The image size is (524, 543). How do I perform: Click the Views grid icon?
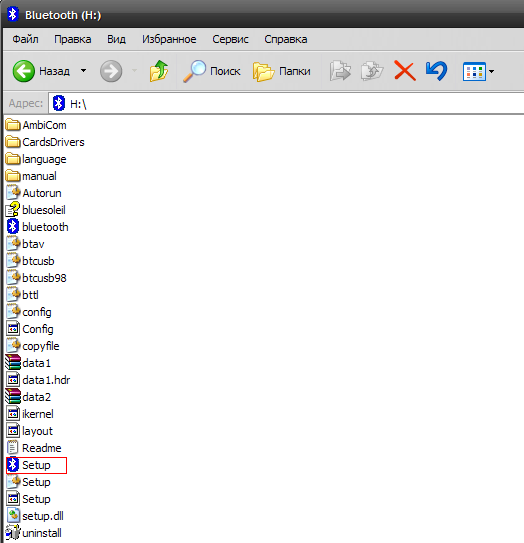coord(474,71)
